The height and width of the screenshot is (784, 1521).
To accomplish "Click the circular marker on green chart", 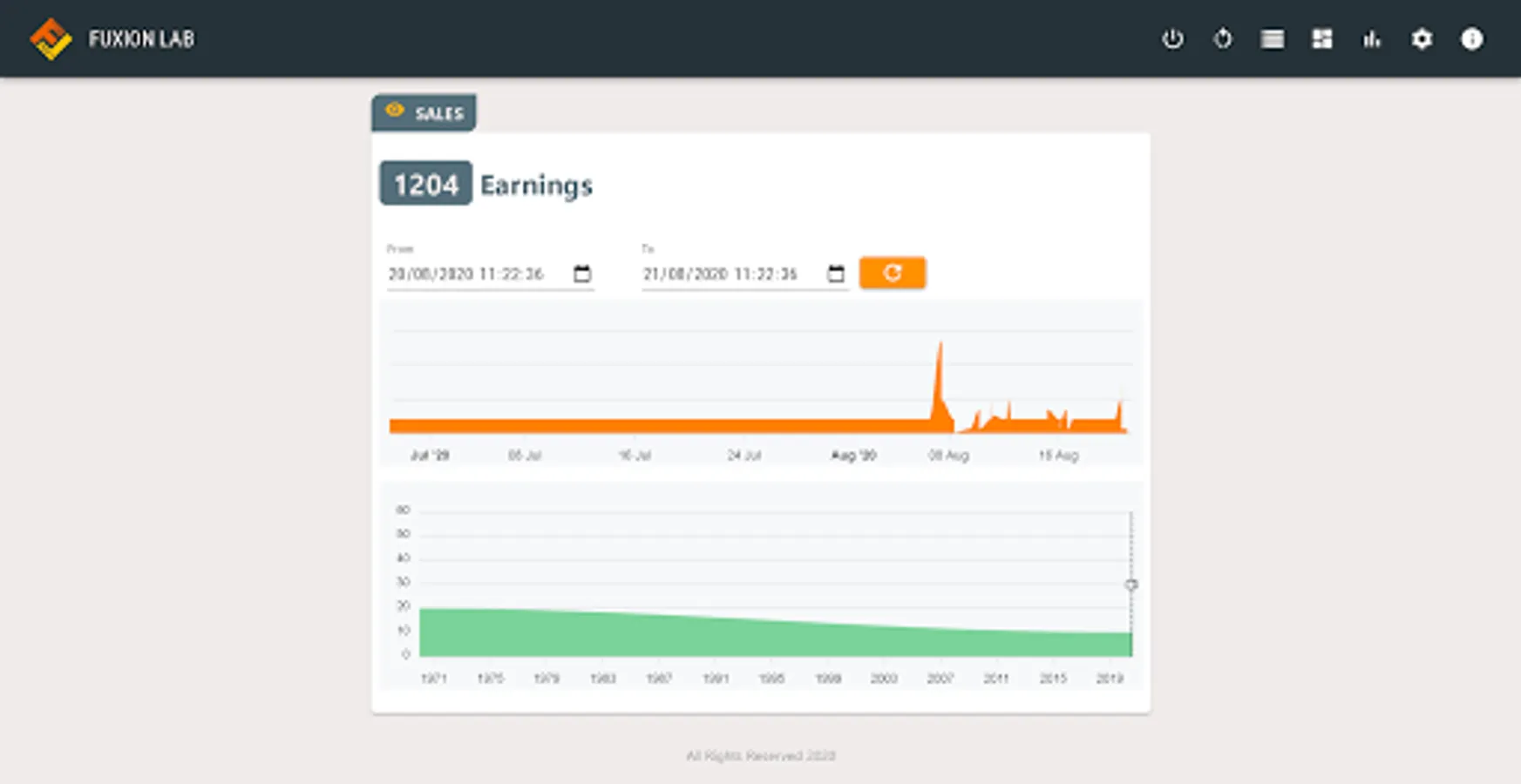I will pyautogui.click(x=1131, y=585).
